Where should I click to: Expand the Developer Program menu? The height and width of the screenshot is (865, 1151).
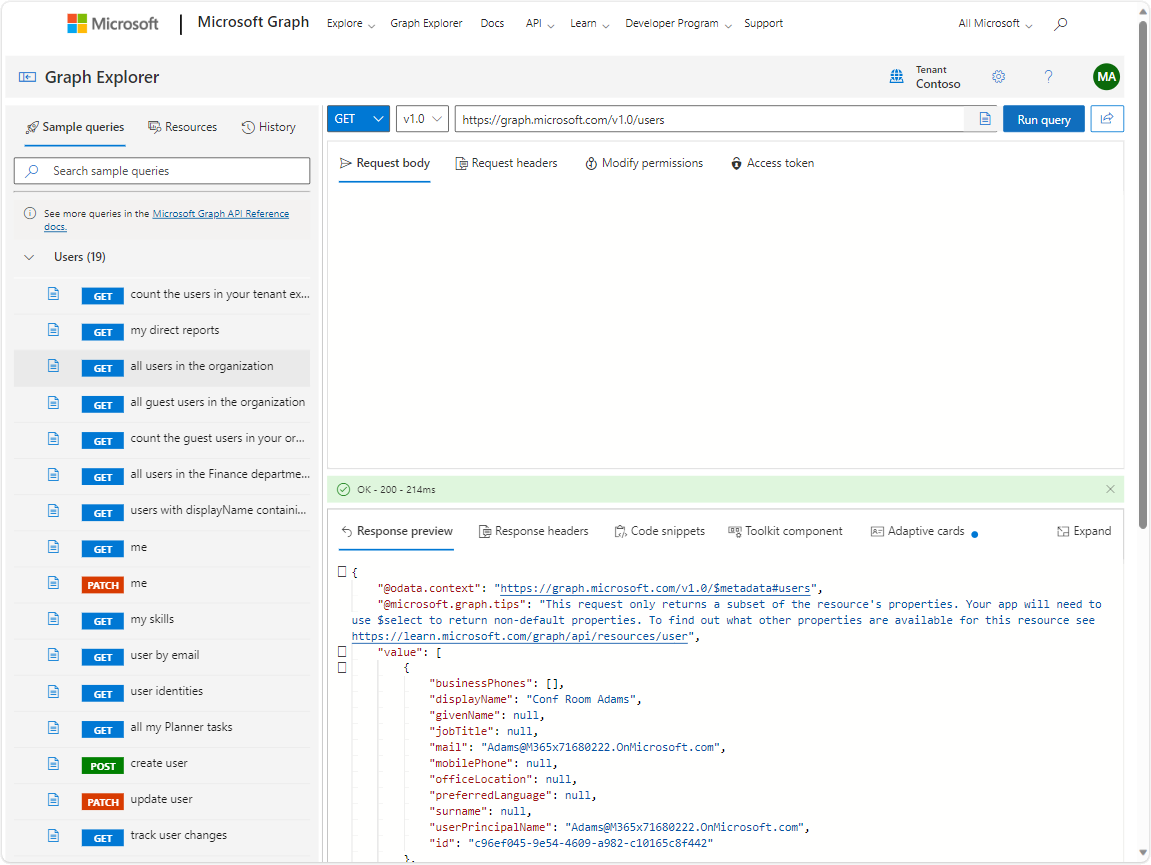click(x=678, y=23)
